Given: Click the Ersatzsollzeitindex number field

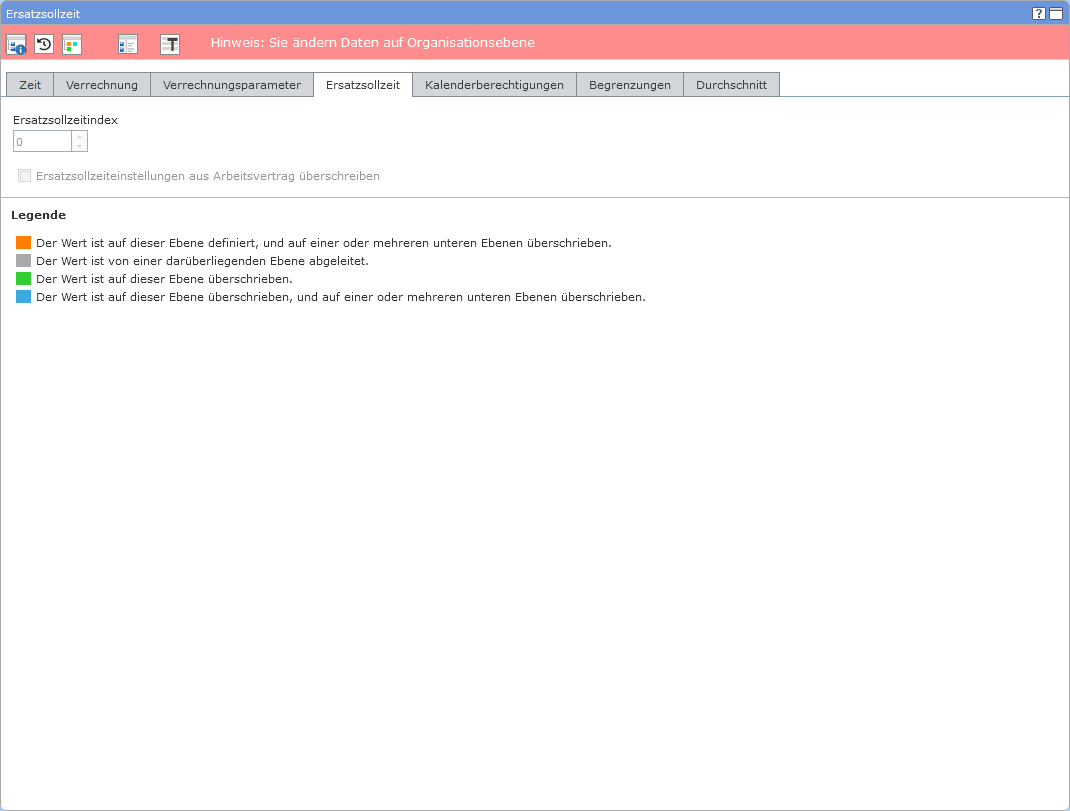Looking at the screenshot, I should point(42,142).
